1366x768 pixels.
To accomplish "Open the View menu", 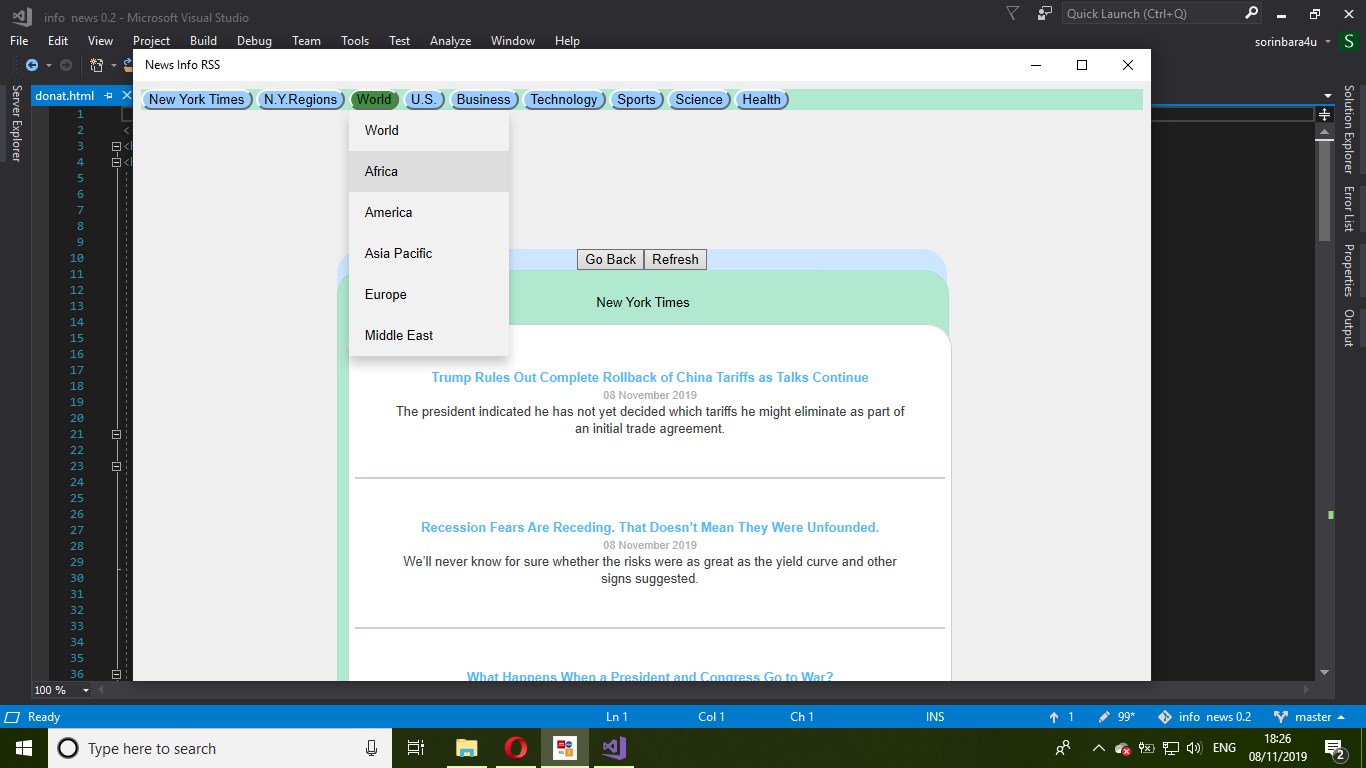I will [100, 41].
